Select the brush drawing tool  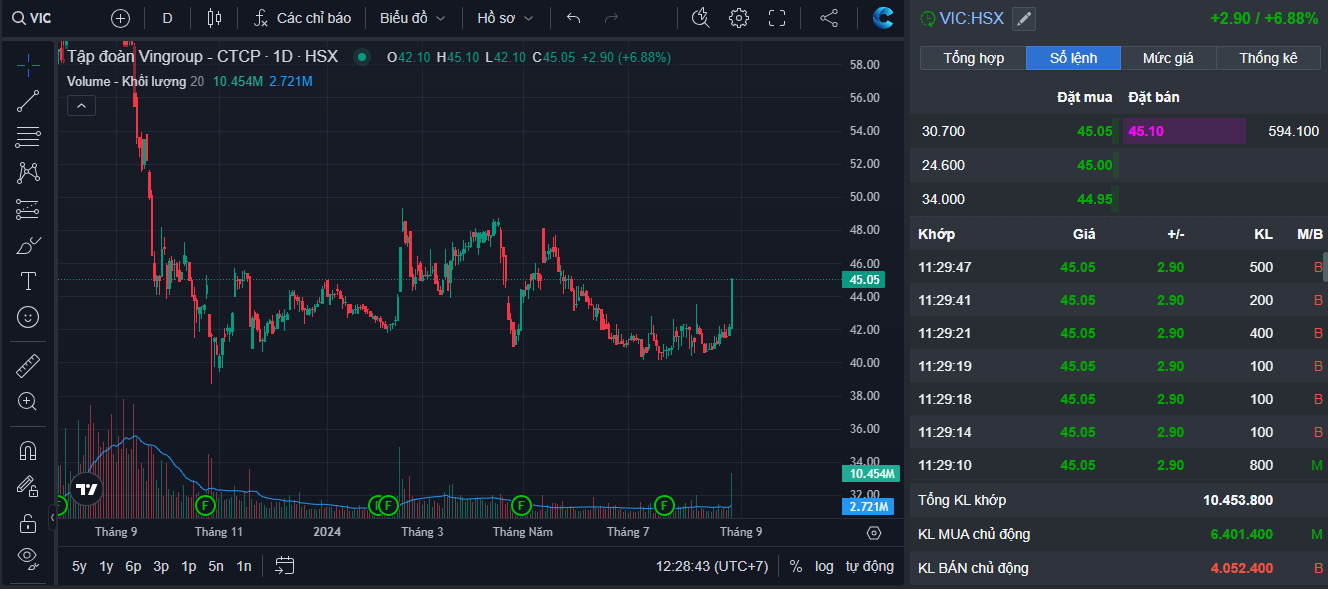tap(28, 245)
